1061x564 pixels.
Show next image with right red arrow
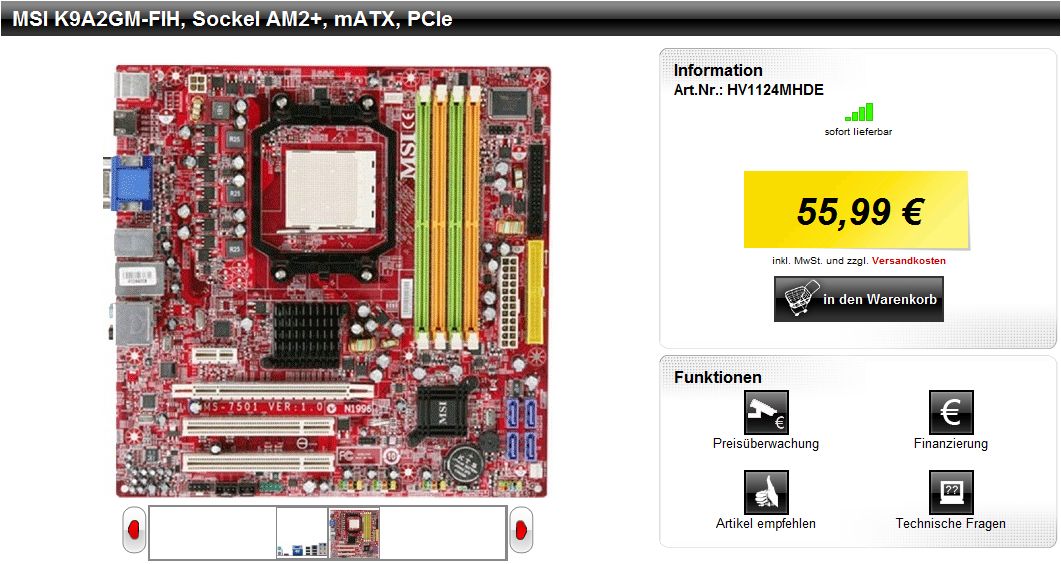(x=521, y=529)
